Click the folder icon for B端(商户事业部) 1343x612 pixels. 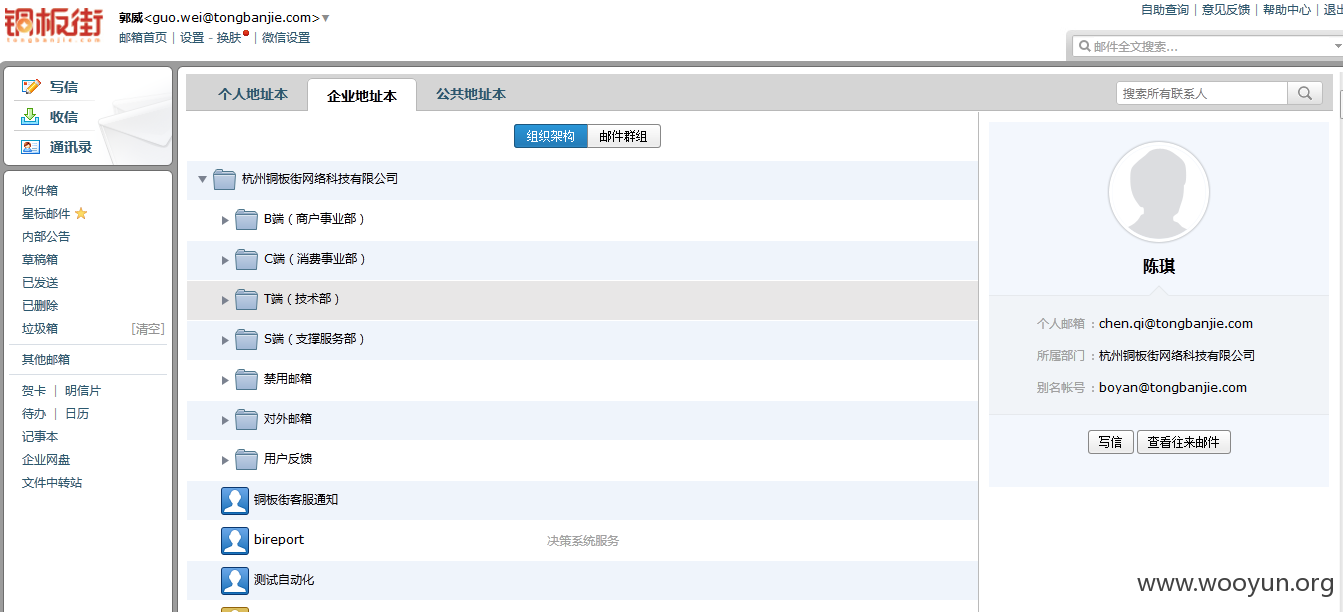point(246,219)
